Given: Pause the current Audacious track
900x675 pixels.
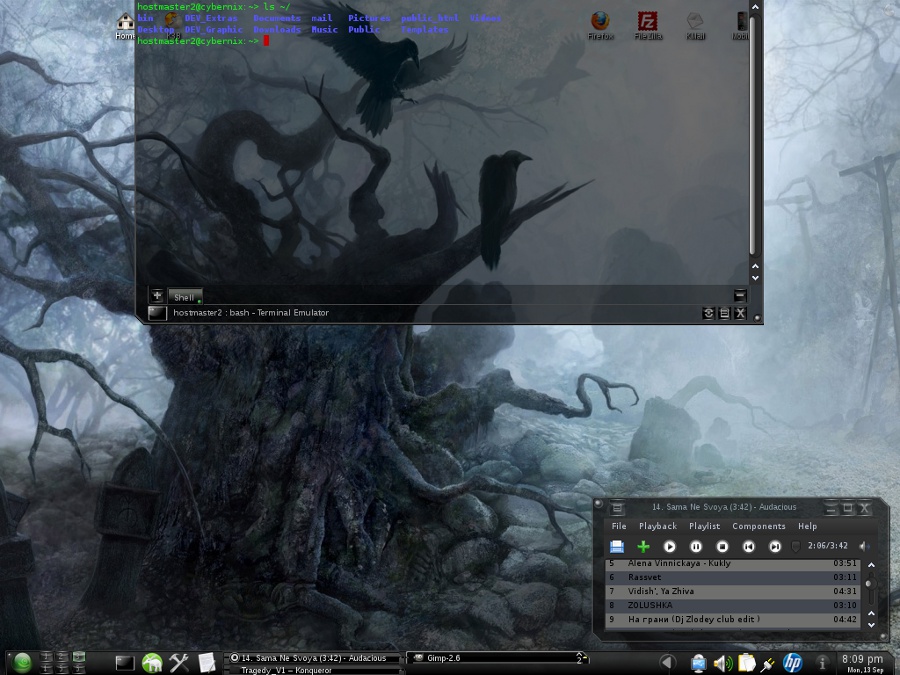Looking at the screenshot, I should (x=696, y=546).
